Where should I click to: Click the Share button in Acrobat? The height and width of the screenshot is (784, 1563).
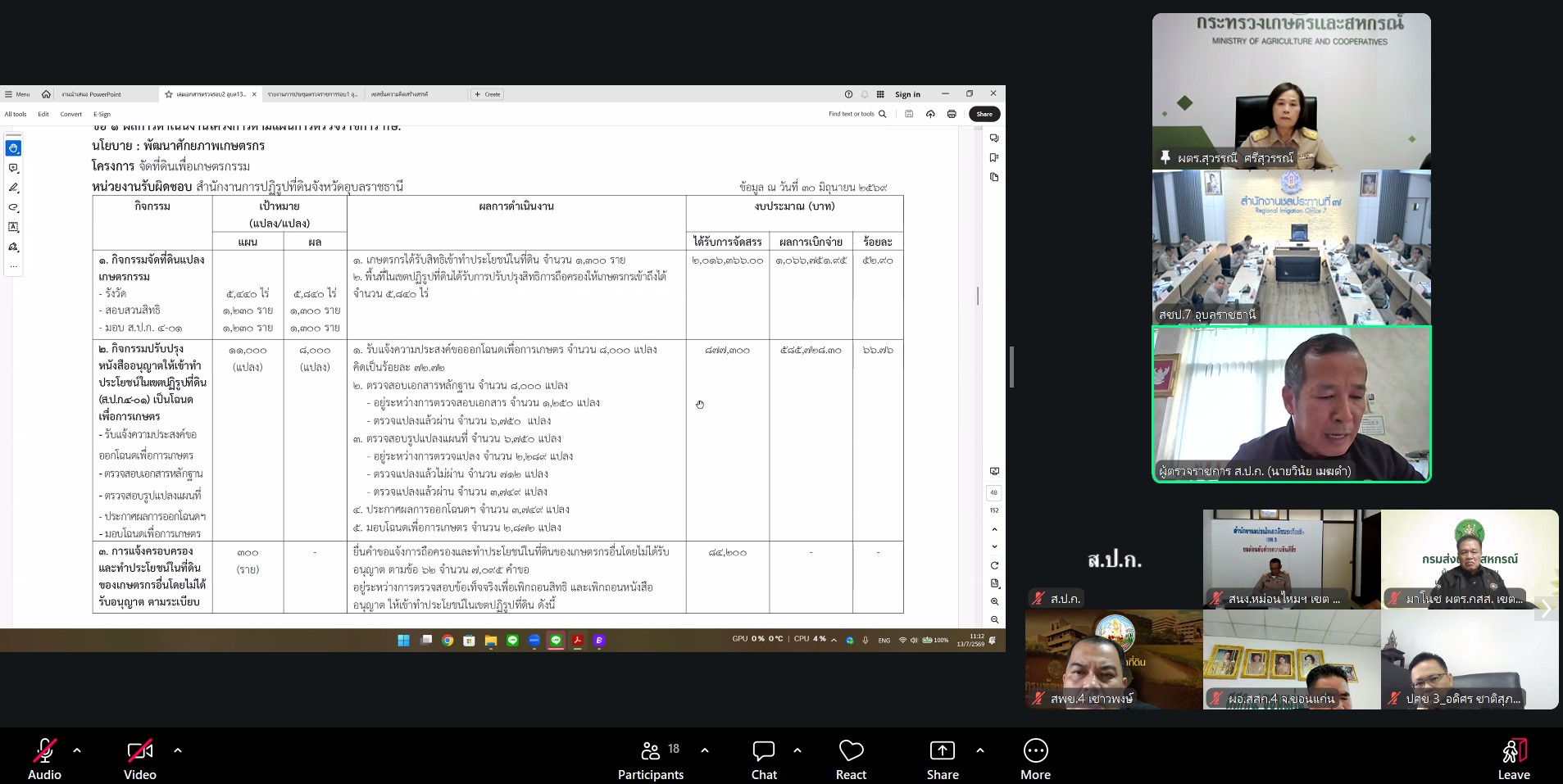(x=984, y=114)
